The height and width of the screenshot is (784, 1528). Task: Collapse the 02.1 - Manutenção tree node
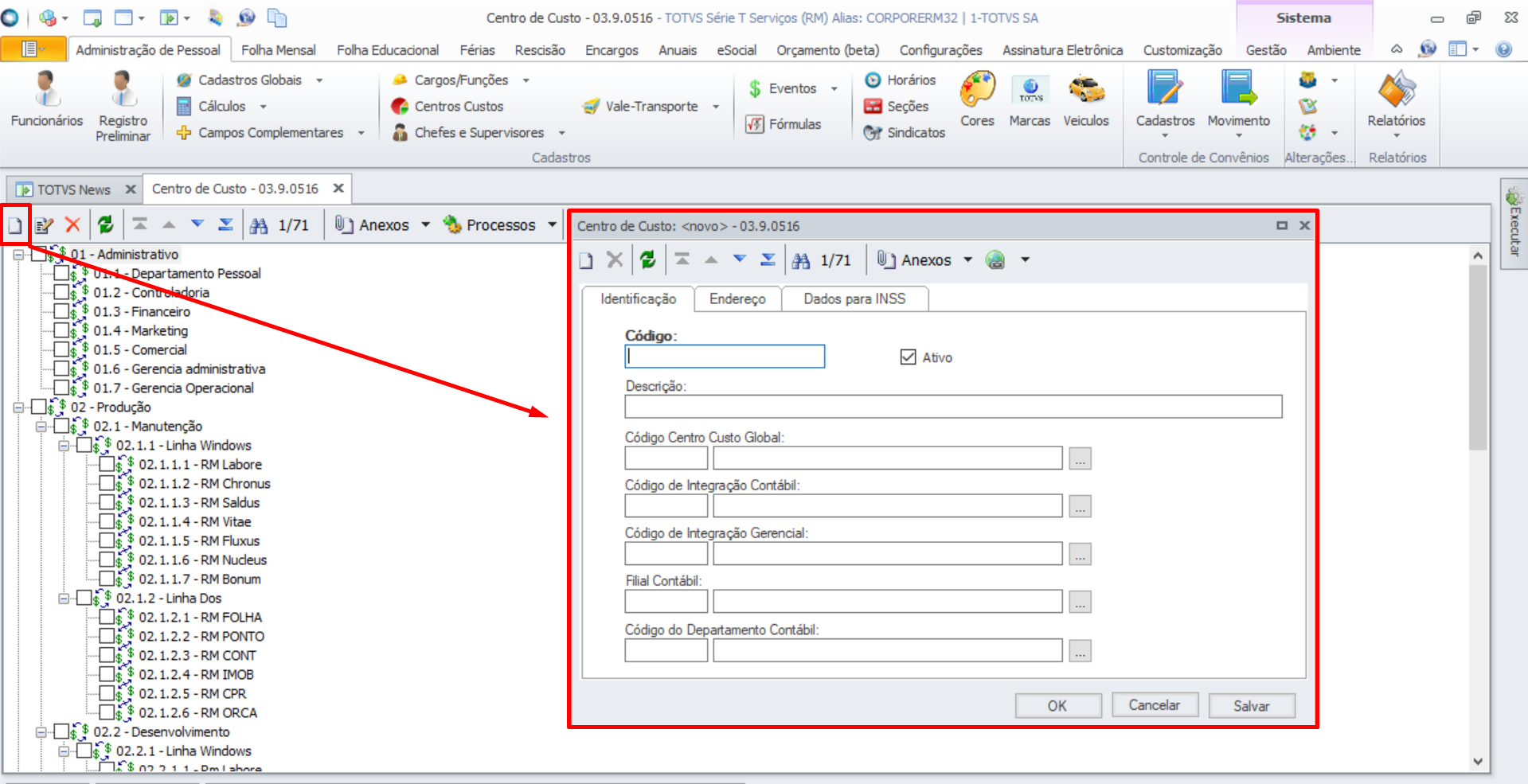point(41,427)
